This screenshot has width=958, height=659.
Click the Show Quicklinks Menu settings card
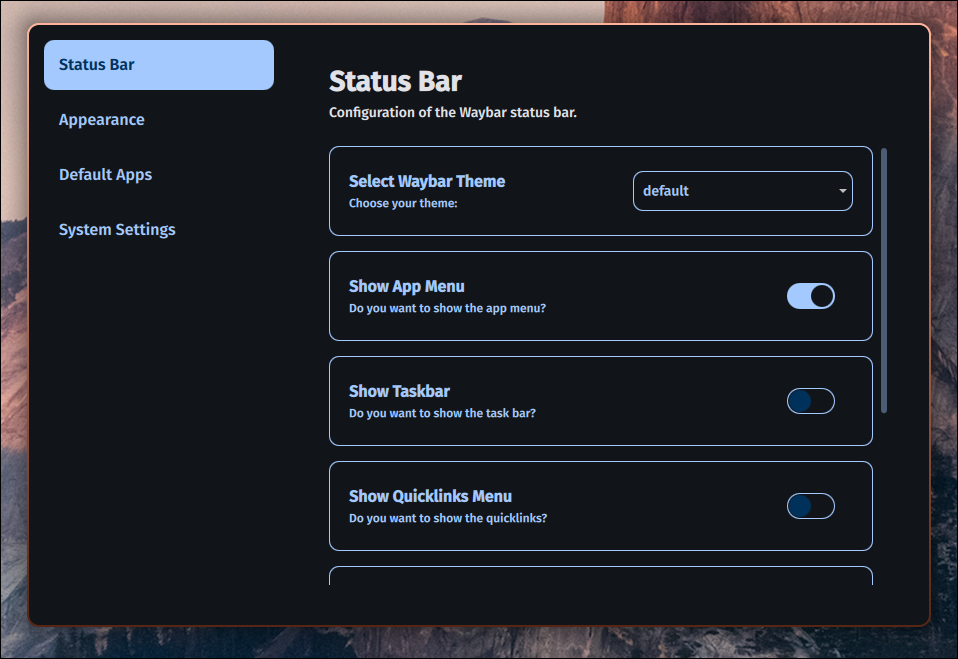[600, 506]
